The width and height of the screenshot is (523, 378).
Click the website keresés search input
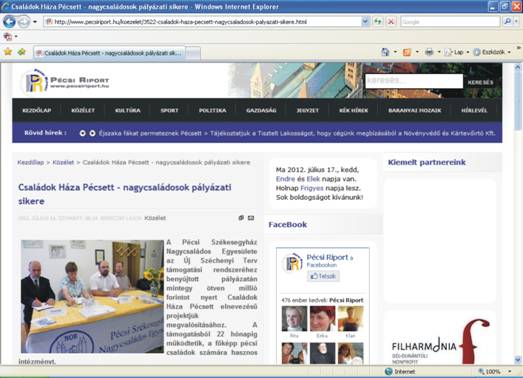414,81
